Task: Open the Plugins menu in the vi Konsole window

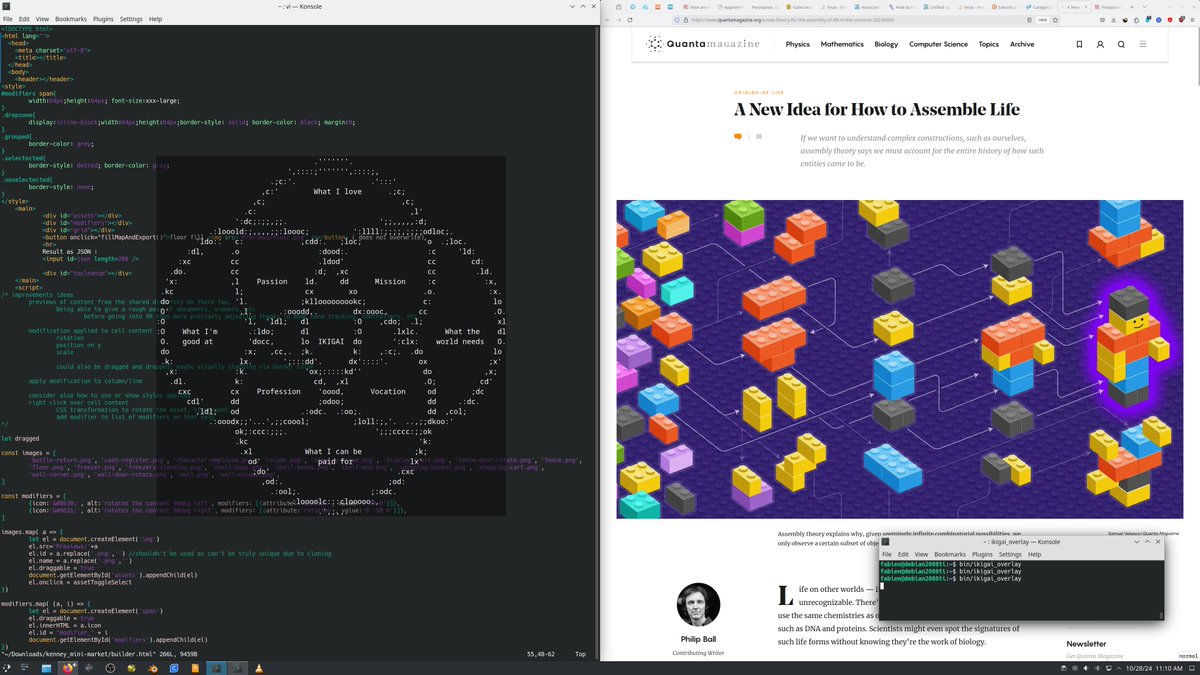Action: [103, 19]
